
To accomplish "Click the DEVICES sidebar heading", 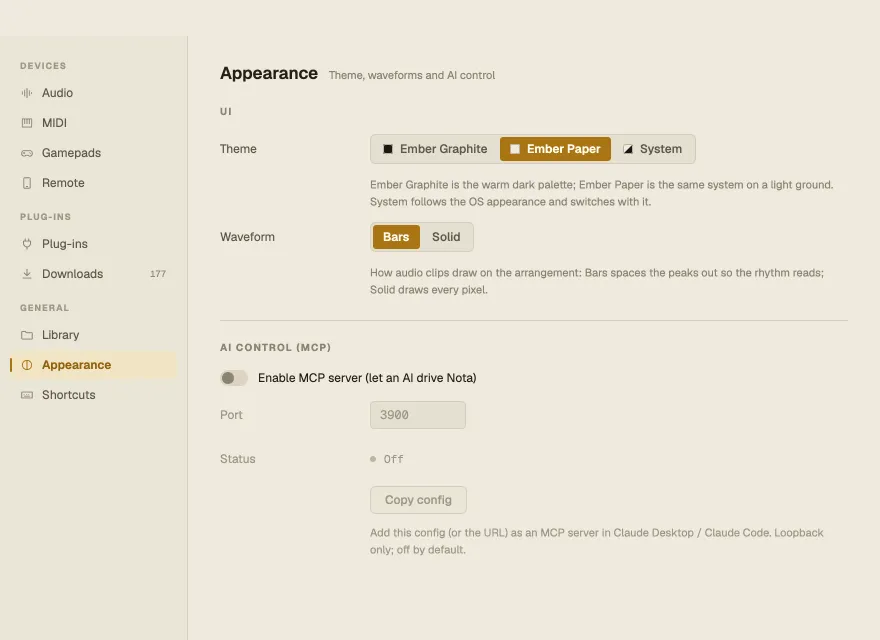I will [x=43, y=66].
